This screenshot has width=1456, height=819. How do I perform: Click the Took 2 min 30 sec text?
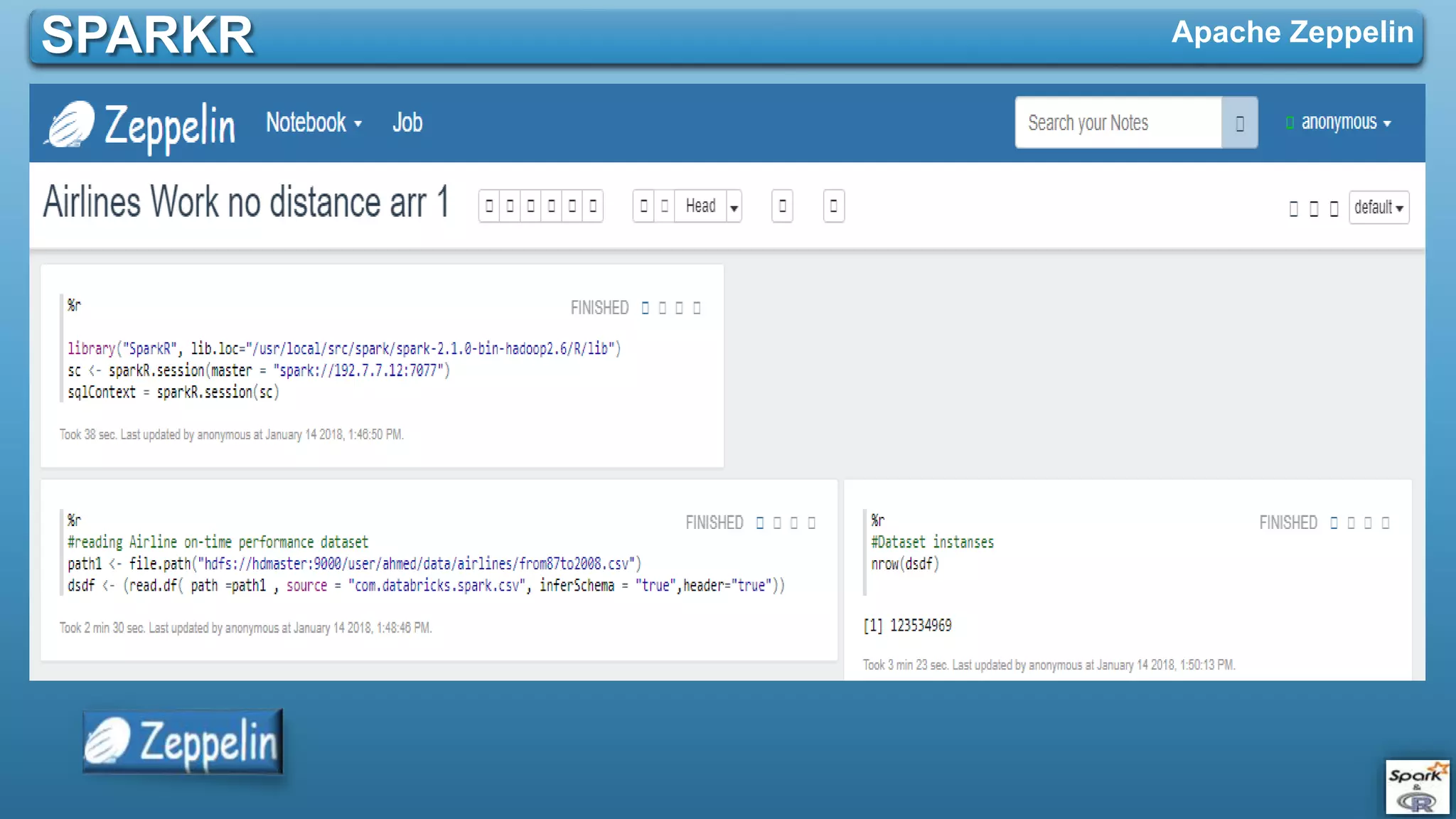pos(245,628)
